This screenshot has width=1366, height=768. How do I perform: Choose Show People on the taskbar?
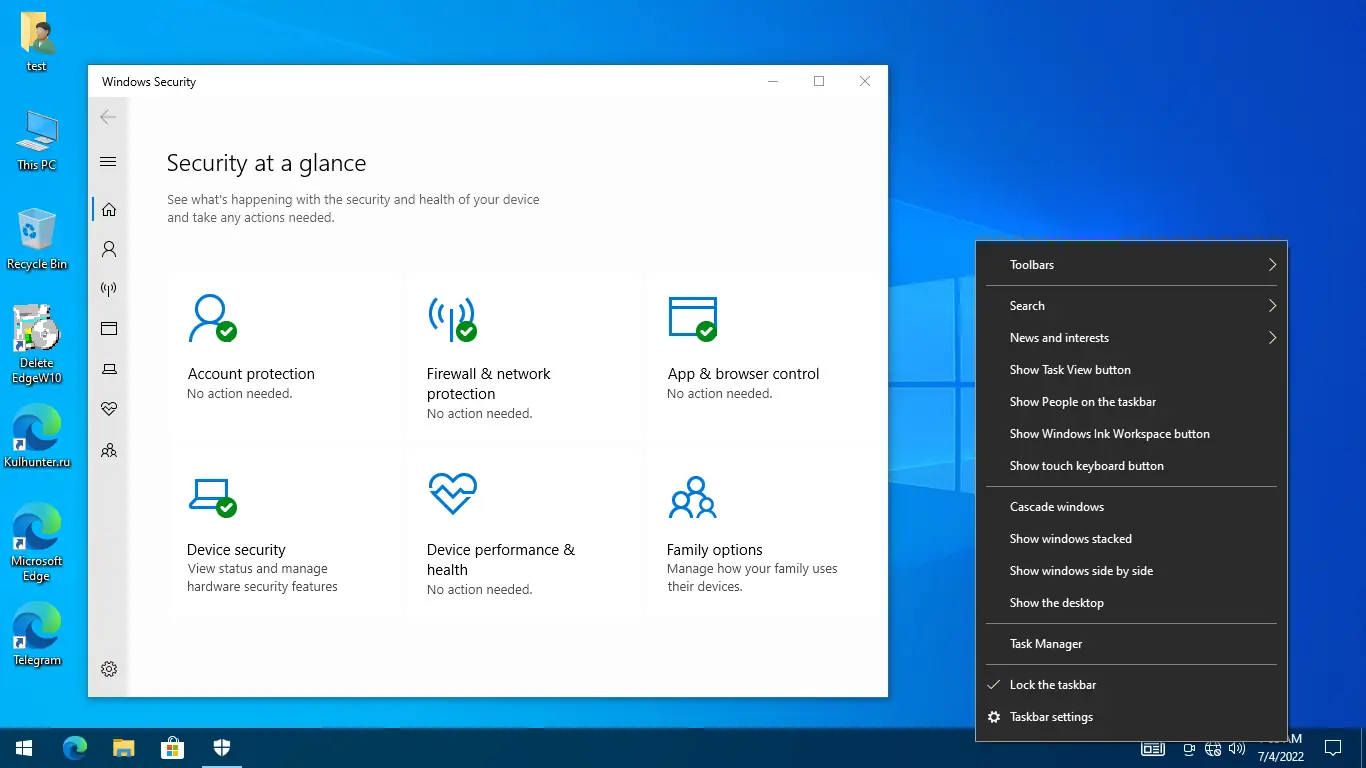pos(1131,402)
